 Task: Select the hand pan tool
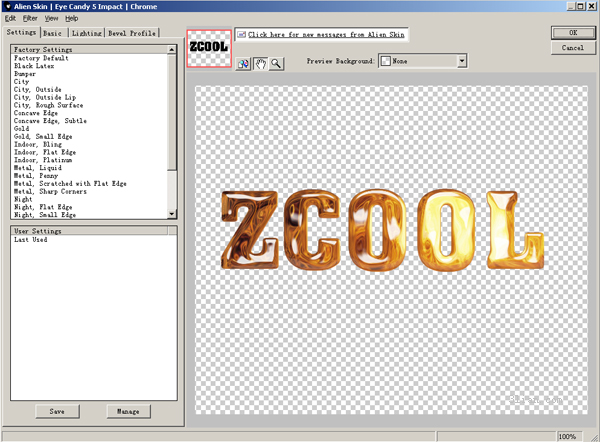[x=261, y=64]
